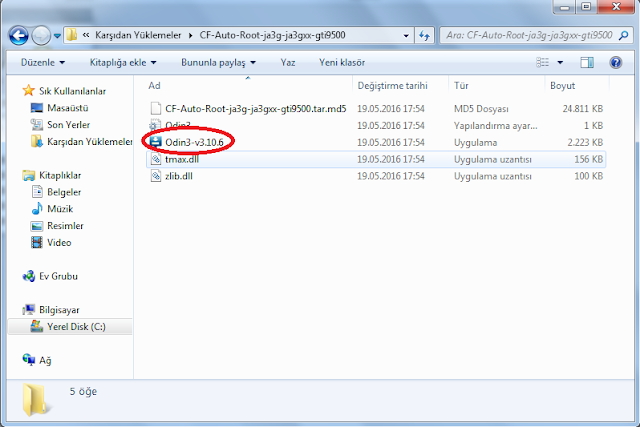640x427 pixels.
Task: Click the tmax.dll file icon
Action: coord(156,159)
